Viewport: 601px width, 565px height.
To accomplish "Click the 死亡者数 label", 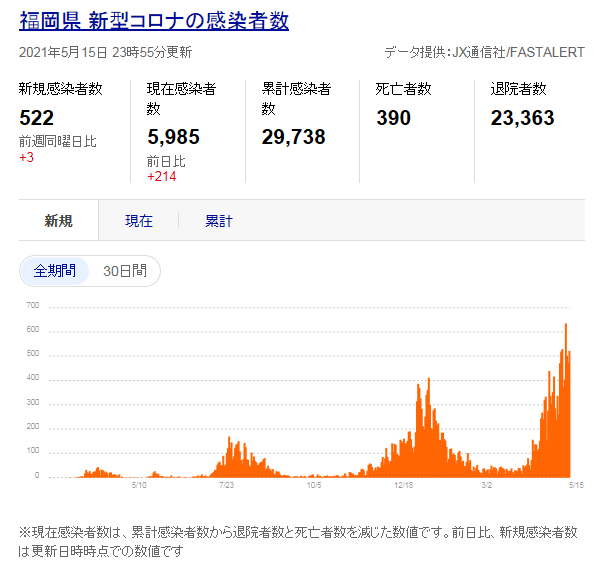I will [x=404, y=89].
